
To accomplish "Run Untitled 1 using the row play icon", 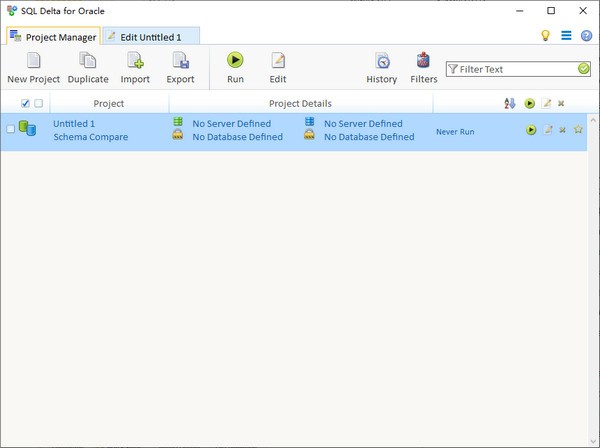I will [531, 130].
